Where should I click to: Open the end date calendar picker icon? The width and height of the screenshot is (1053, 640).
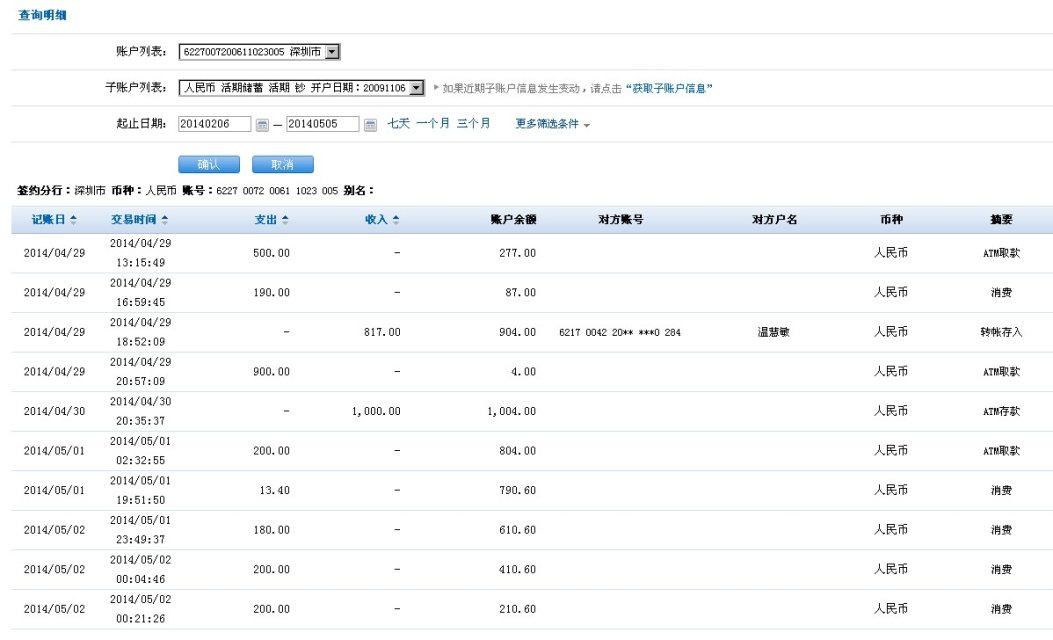click(370, 125)
